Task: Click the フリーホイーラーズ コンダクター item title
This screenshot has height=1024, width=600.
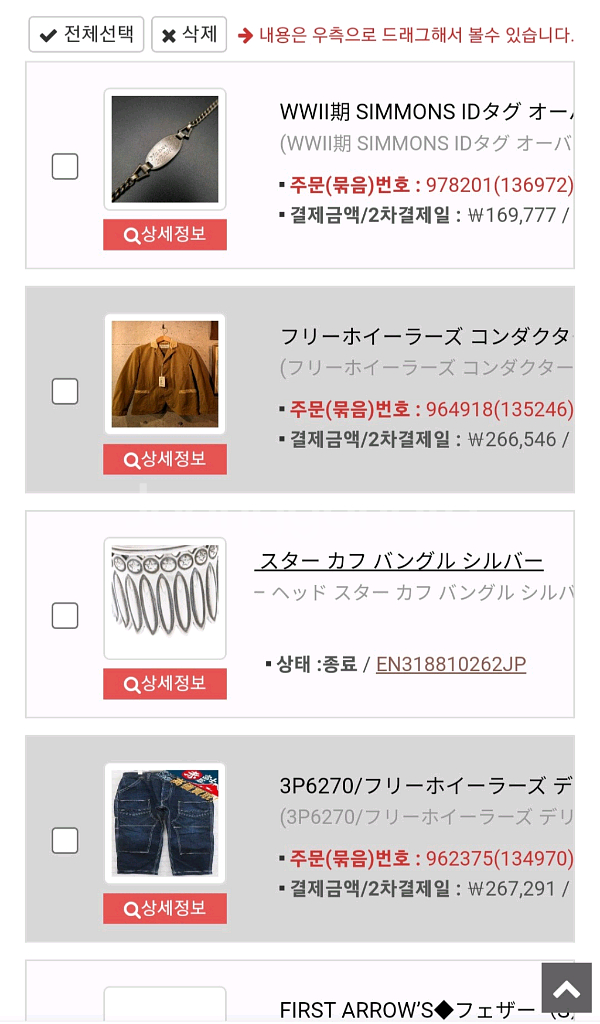Action: [x=425, y=336]
